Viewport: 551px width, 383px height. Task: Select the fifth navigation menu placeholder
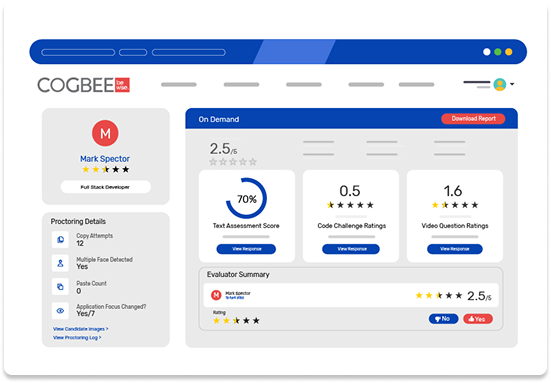point(416,84)
